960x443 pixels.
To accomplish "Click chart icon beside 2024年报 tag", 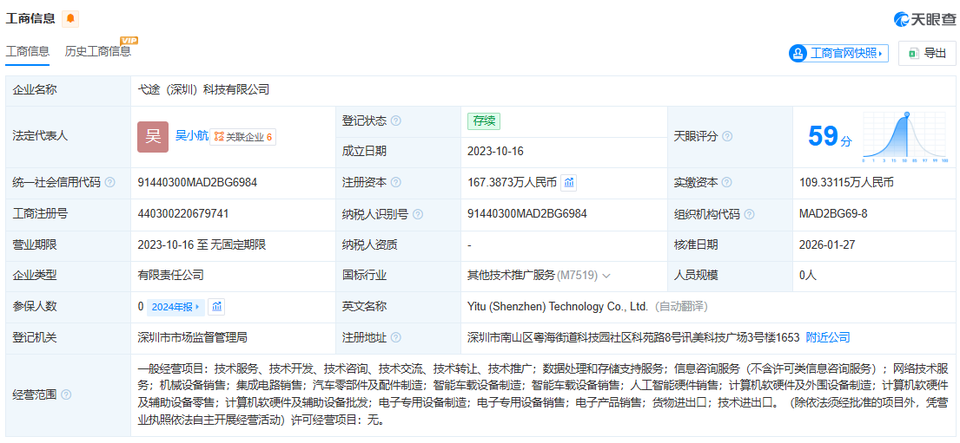I will (x=217, y=306).
